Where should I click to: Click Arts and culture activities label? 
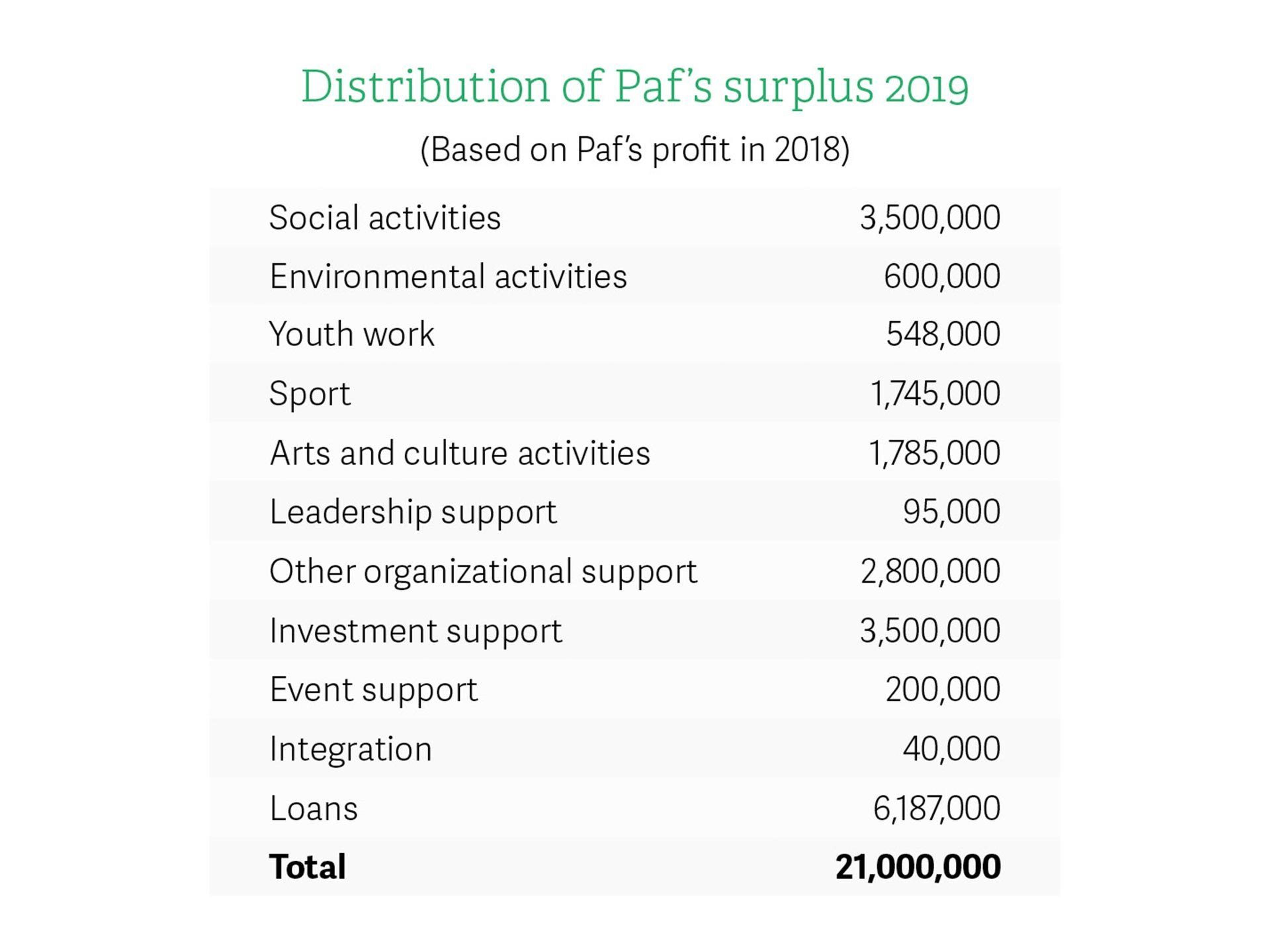click(x=460, y=453)
